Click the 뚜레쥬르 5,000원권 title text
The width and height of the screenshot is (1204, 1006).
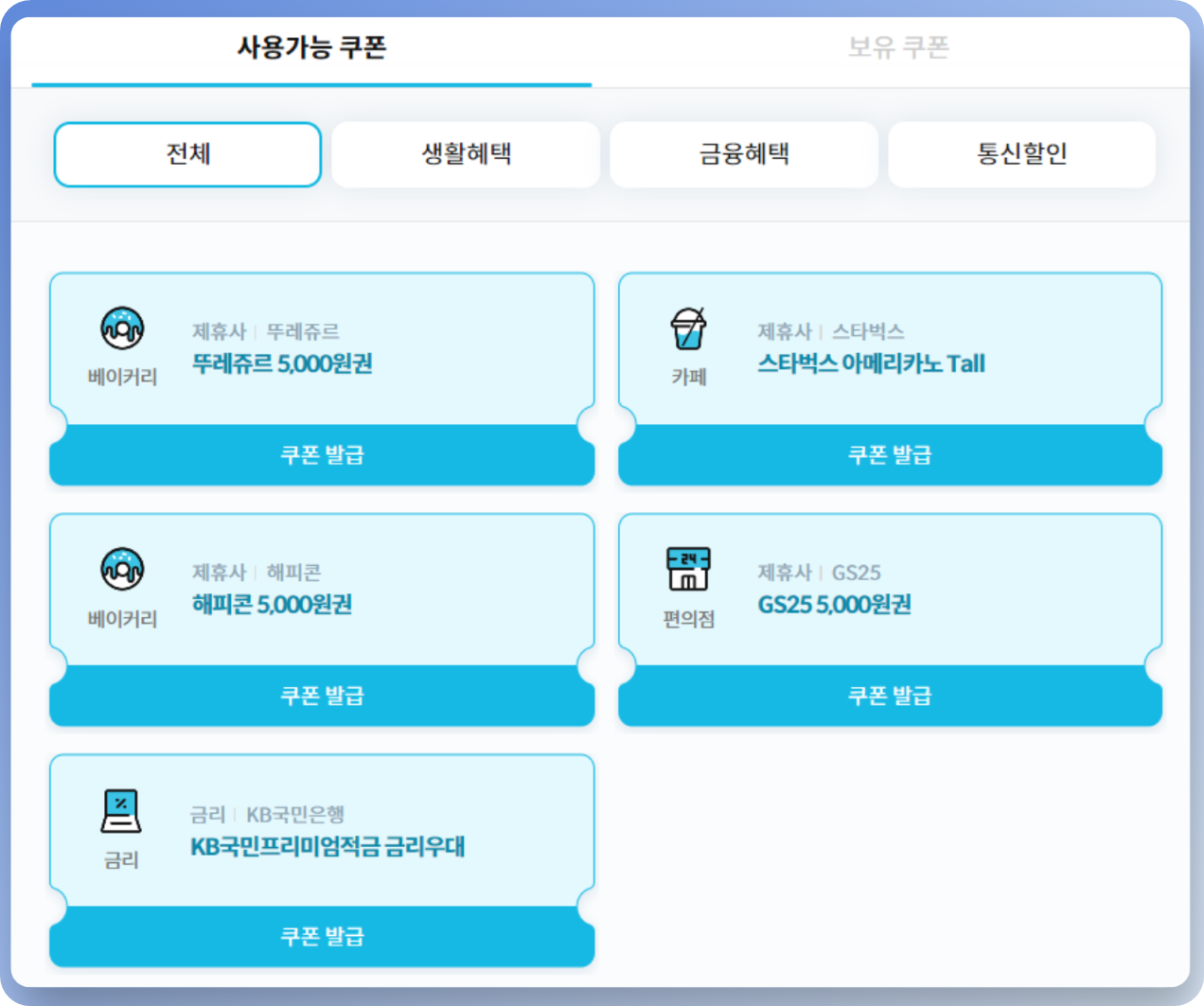(282, 363)
